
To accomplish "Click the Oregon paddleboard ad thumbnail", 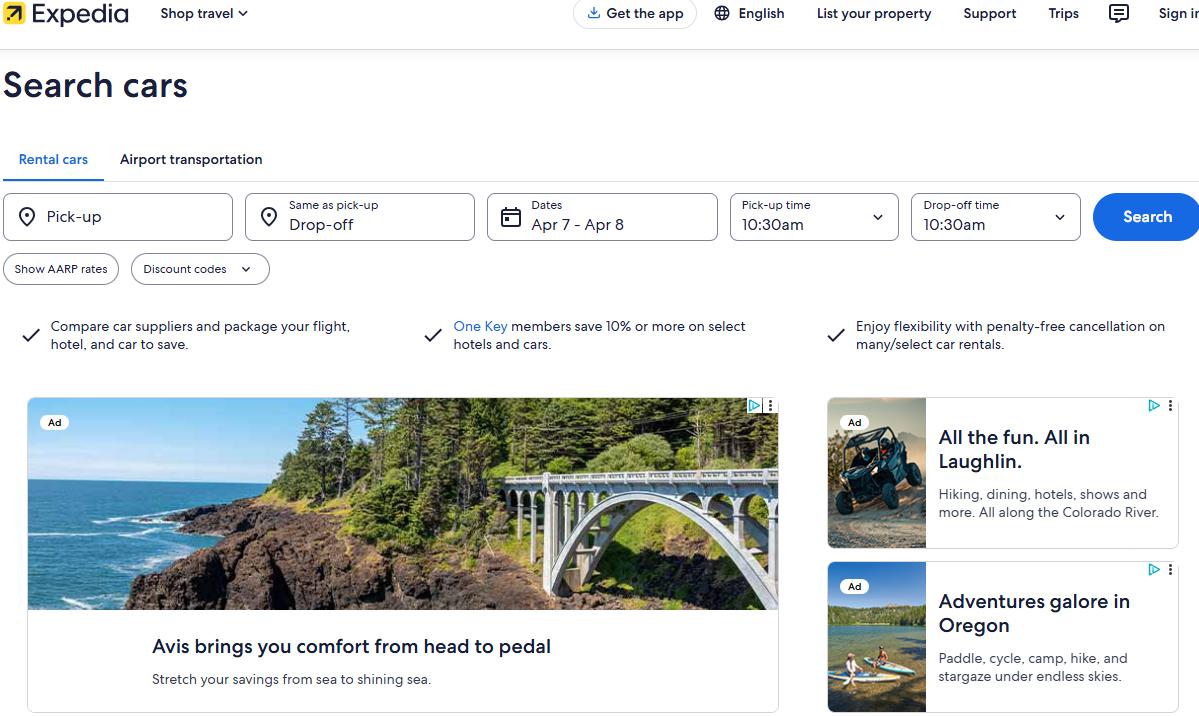I will 877,637.
